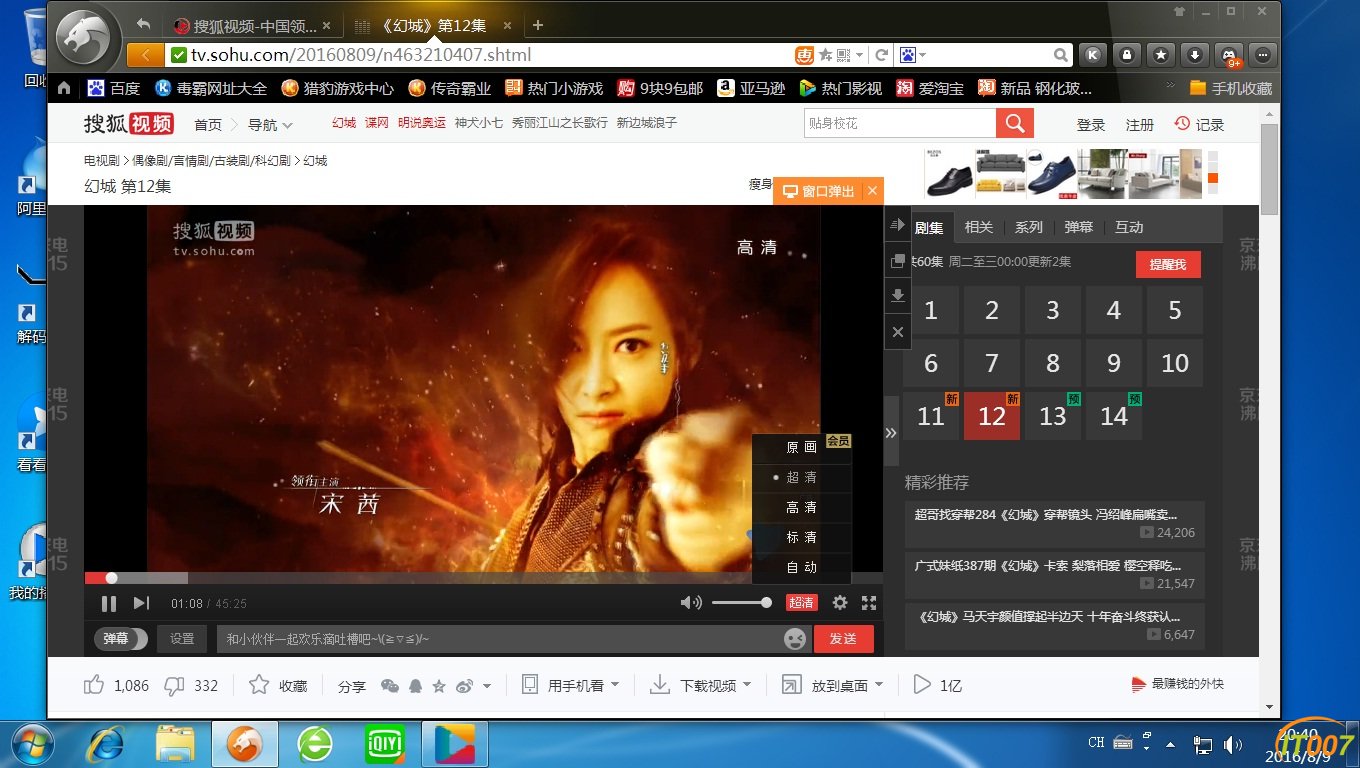Switch to the 弹幕 sidebar tab
This screenshot has height=768, width=1360.
tap(1079, 227)
